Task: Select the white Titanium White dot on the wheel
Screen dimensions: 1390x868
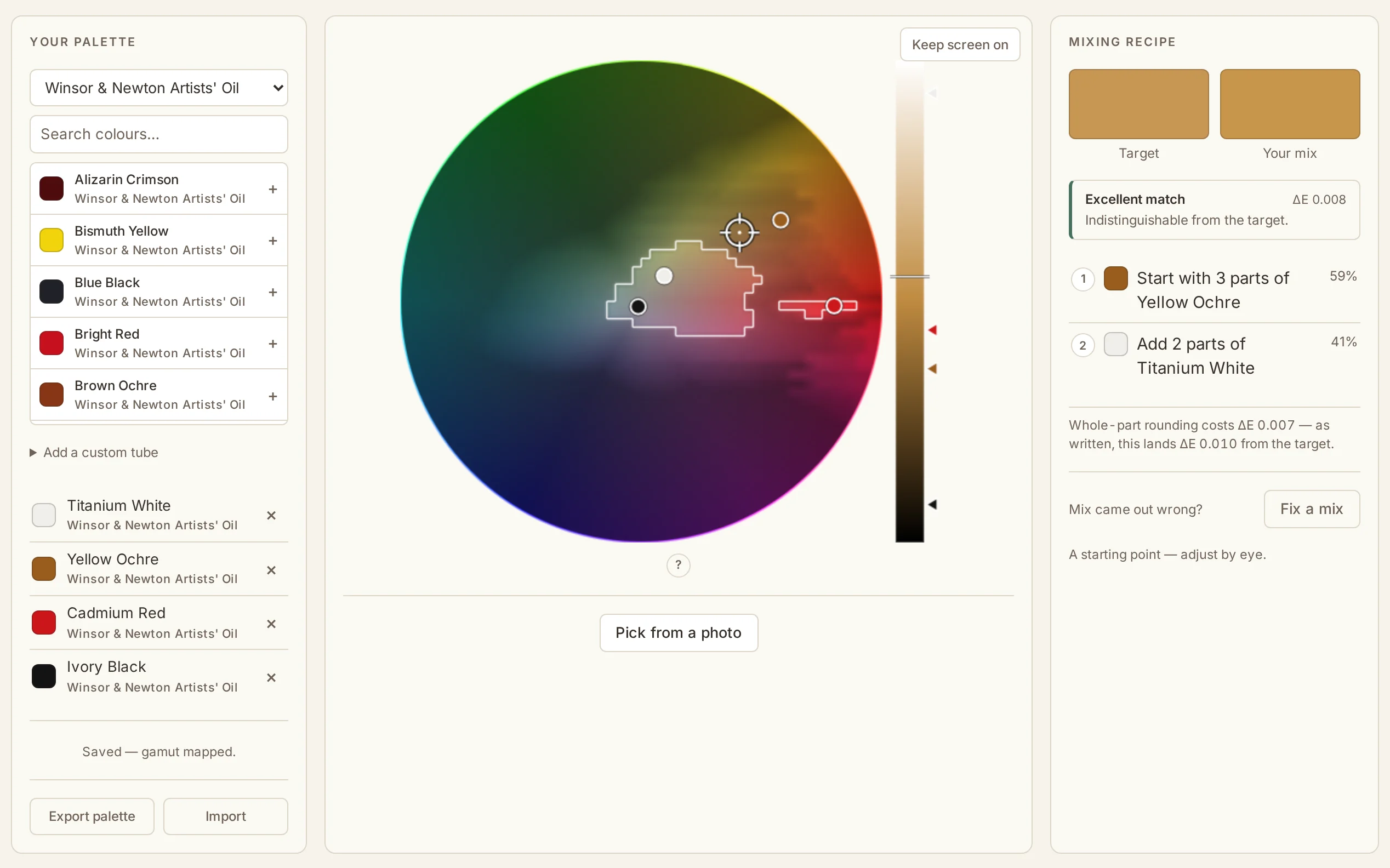Action: [664, 276]
